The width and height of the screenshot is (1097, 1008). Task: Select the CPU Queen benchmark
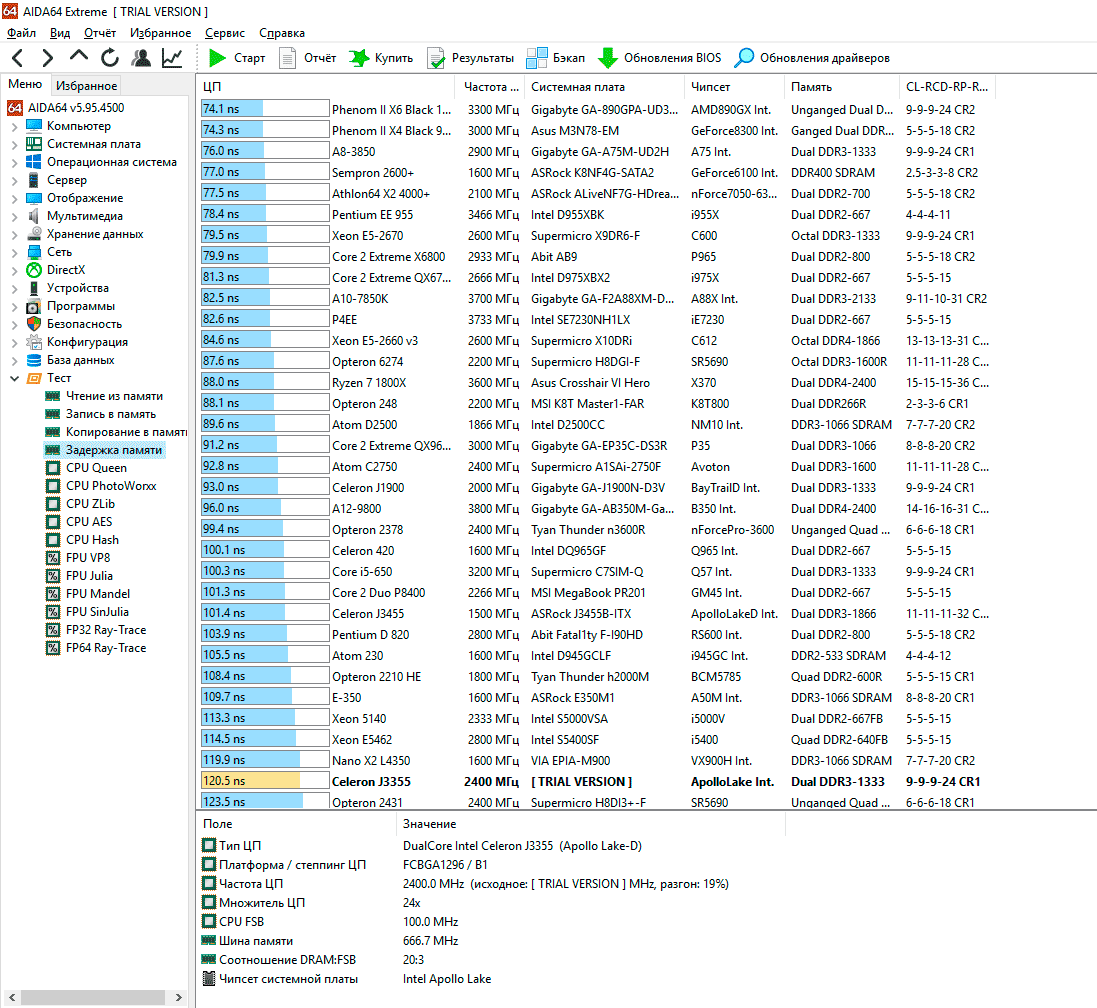click(x=96, y=468)
